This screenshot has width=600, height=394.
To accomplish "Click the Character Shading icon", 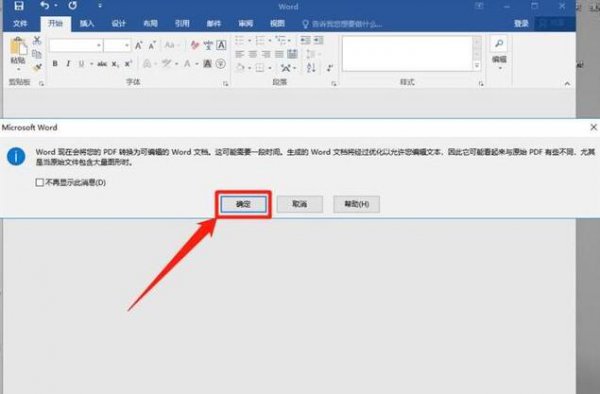I will click(207, 64).
